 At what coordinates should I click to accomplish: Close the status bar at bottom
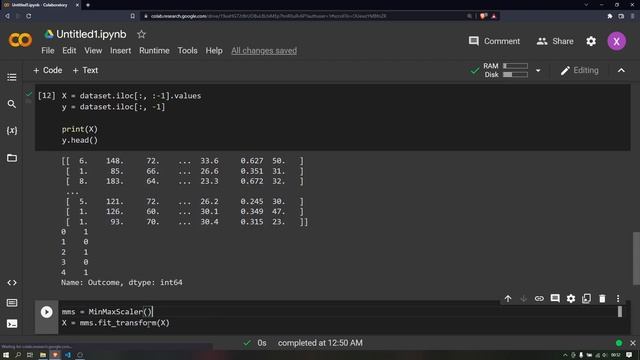pos(633,343)
